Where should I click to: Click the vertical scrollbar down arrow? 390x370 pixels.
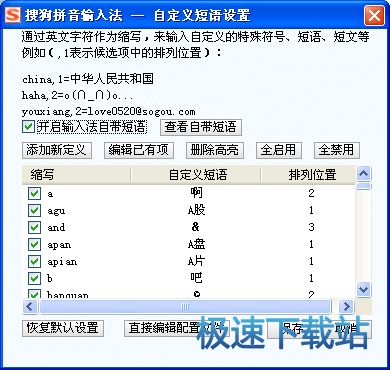[x=364, y=289]
